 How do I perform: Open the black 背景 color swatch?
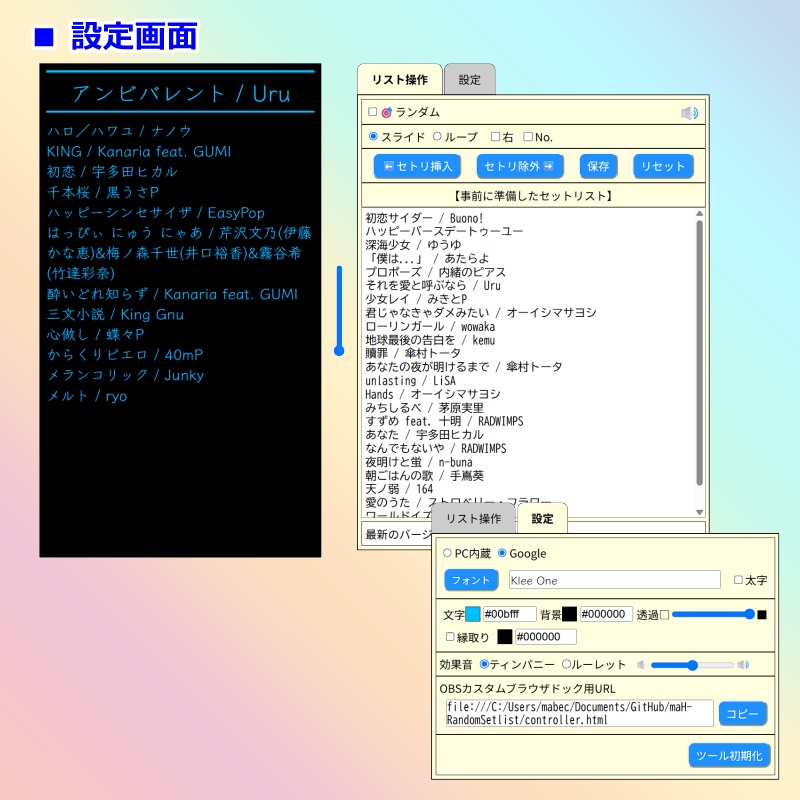click(x=569, y=614)
